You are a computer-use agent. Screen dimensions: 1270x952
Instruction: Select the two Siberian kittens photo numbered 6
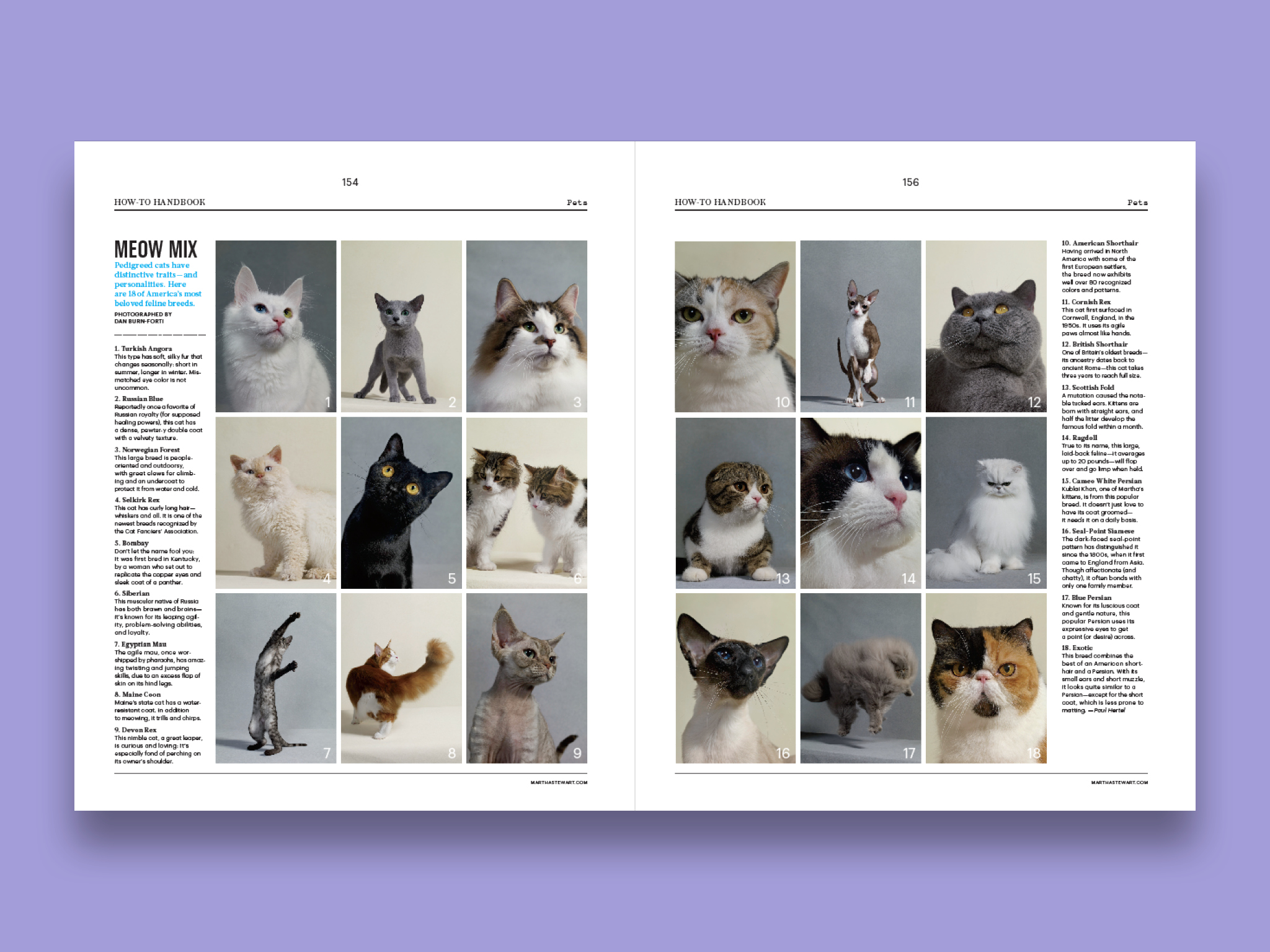526,503
